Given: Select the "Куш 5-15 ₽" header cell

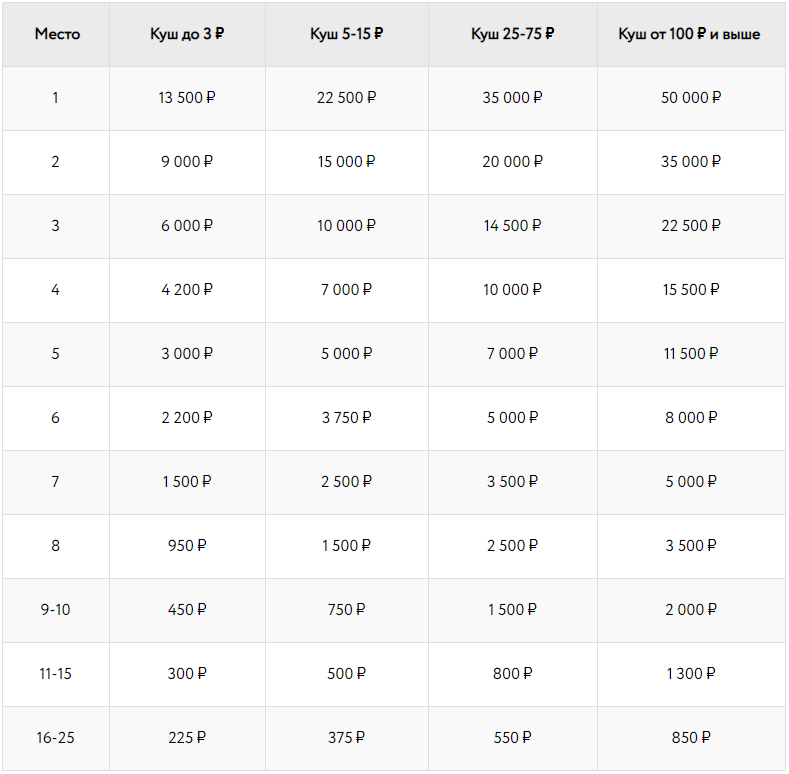Looking at the screenshot, I should 347,34.
